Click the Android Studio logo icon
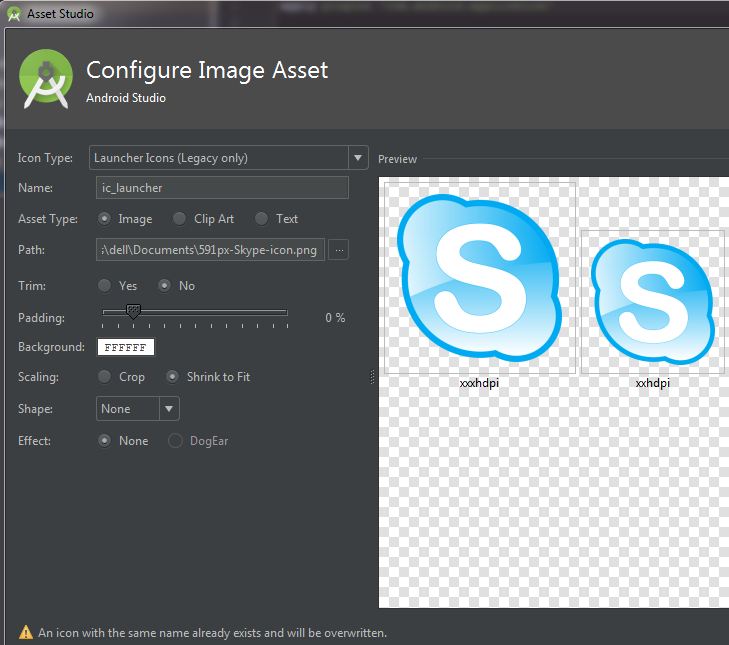This screenshot has height=645, width=729. 46,79
